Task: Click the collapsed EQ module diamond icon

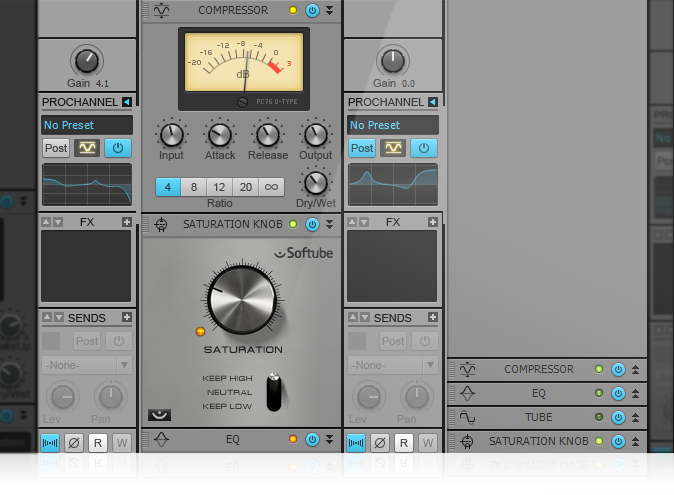Action: [x=467, y=394]
